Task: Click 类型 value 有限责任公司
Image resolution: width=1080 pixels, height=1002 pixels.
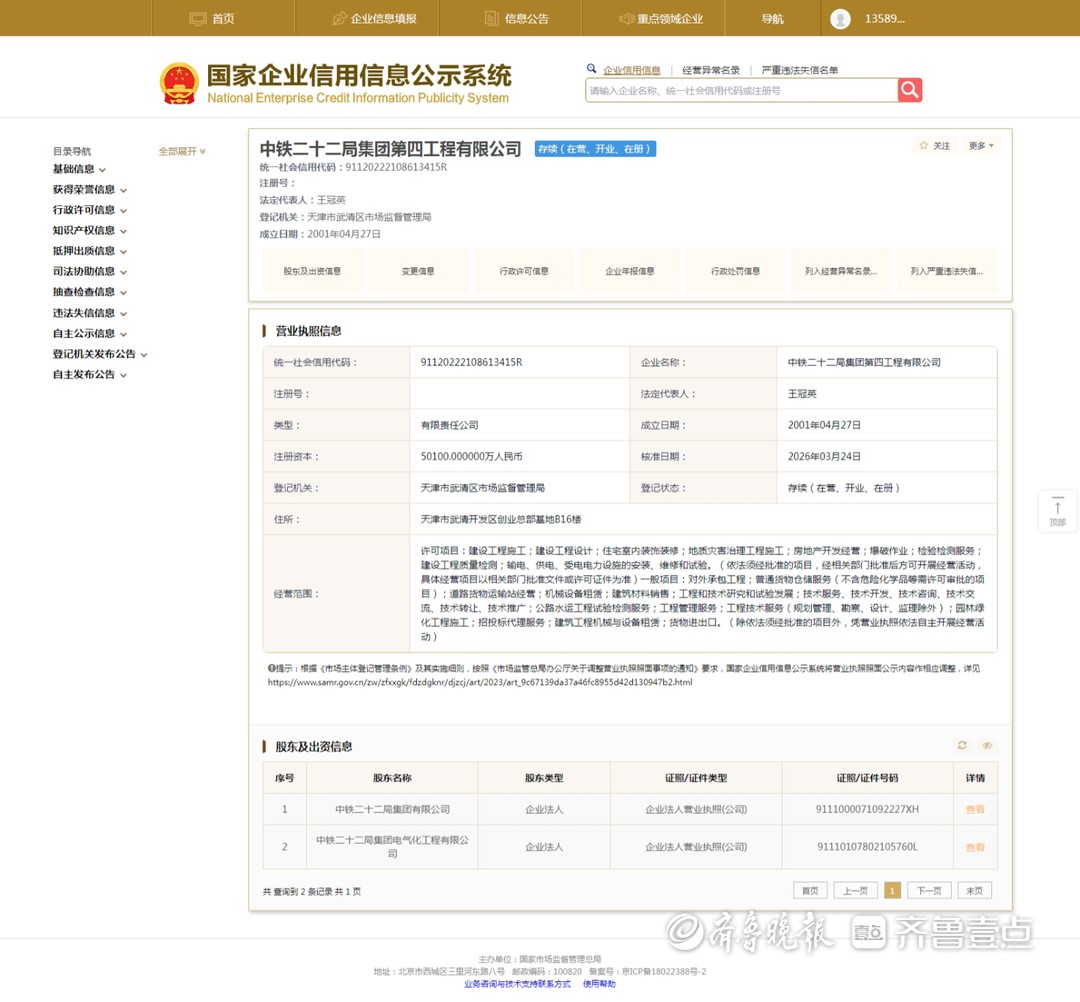Action: [449, 425]
